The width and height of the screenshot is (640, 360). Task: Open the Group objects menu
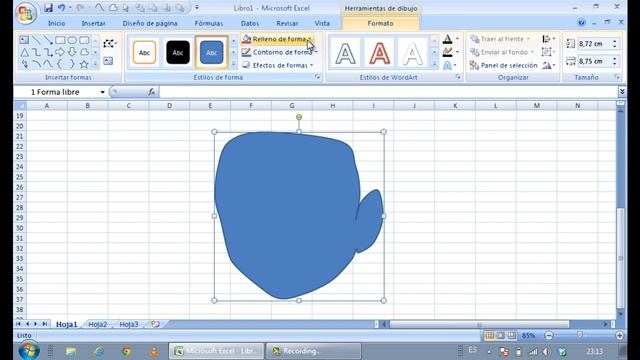(x=548, y=52)
